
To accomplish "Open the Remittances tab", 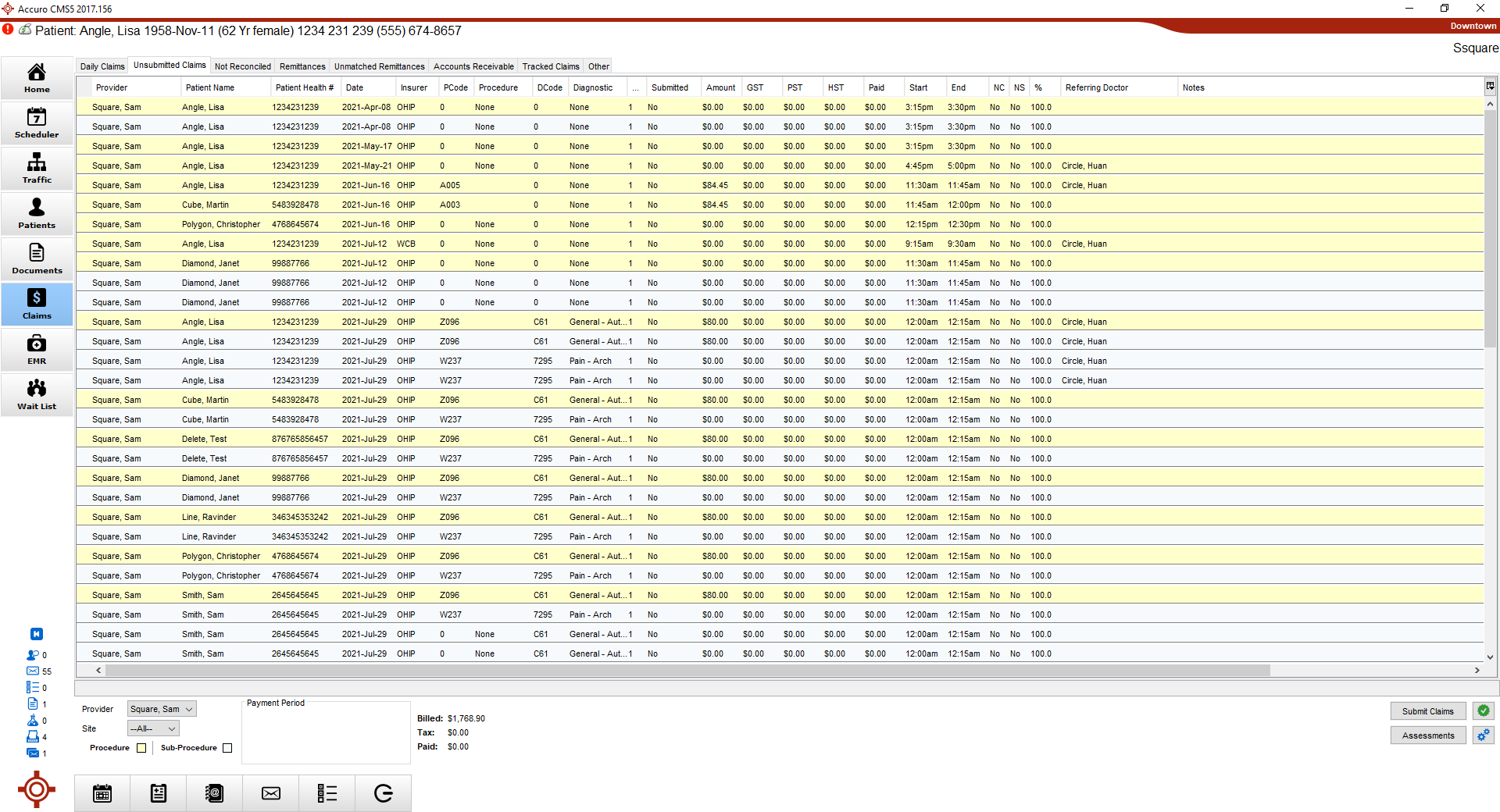I will tap(302, 66).
